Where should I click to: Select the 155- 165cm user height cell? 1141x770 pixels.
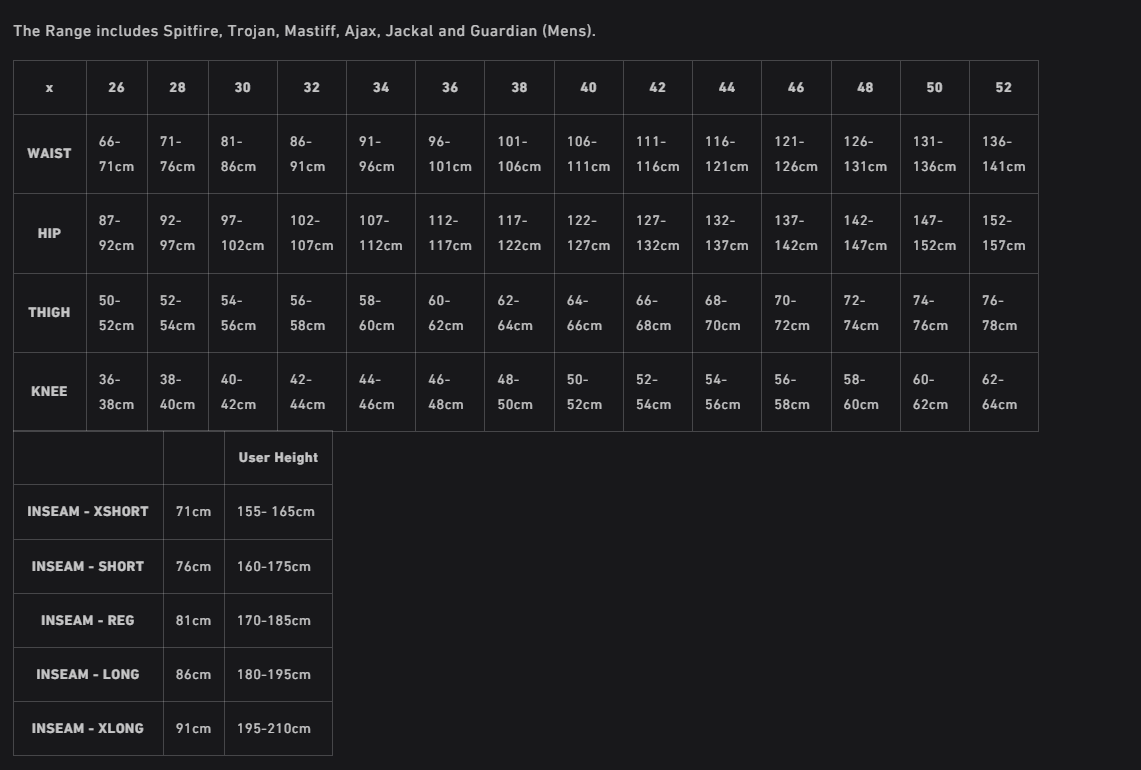pyautogui.click(x=278, y=512)
